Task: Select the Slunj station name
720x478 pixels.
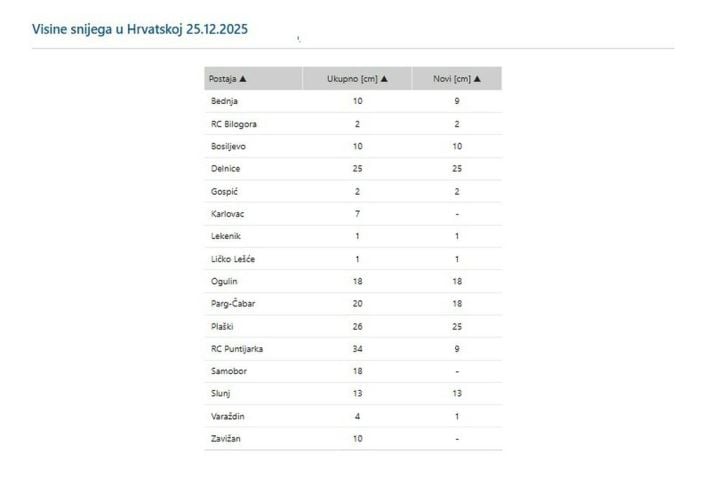Action: click(222, 394)
